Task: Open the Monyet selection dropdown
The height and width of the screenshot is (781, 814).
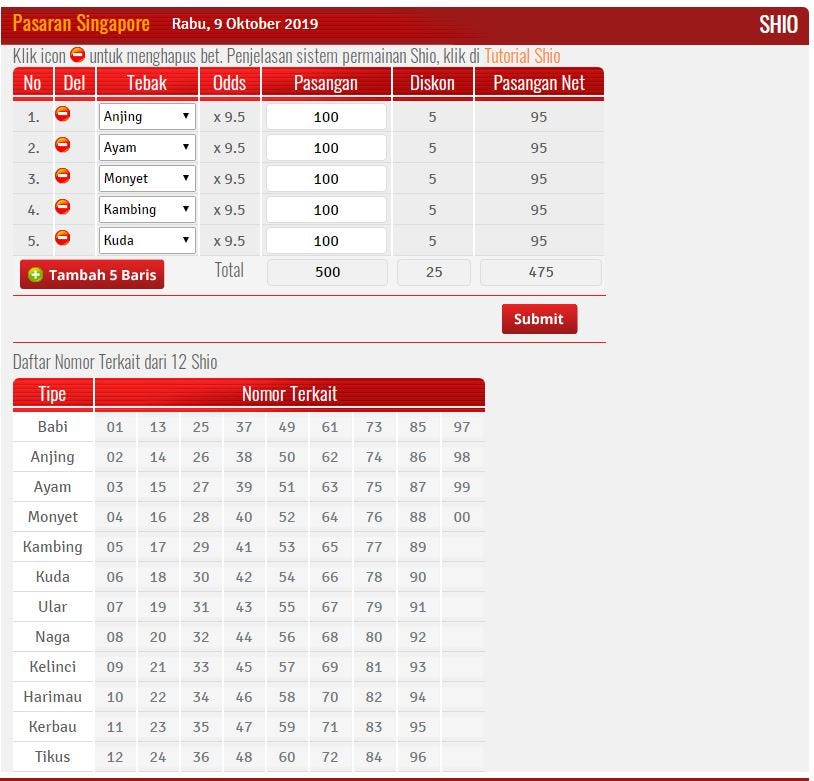Action: (147, 179)
